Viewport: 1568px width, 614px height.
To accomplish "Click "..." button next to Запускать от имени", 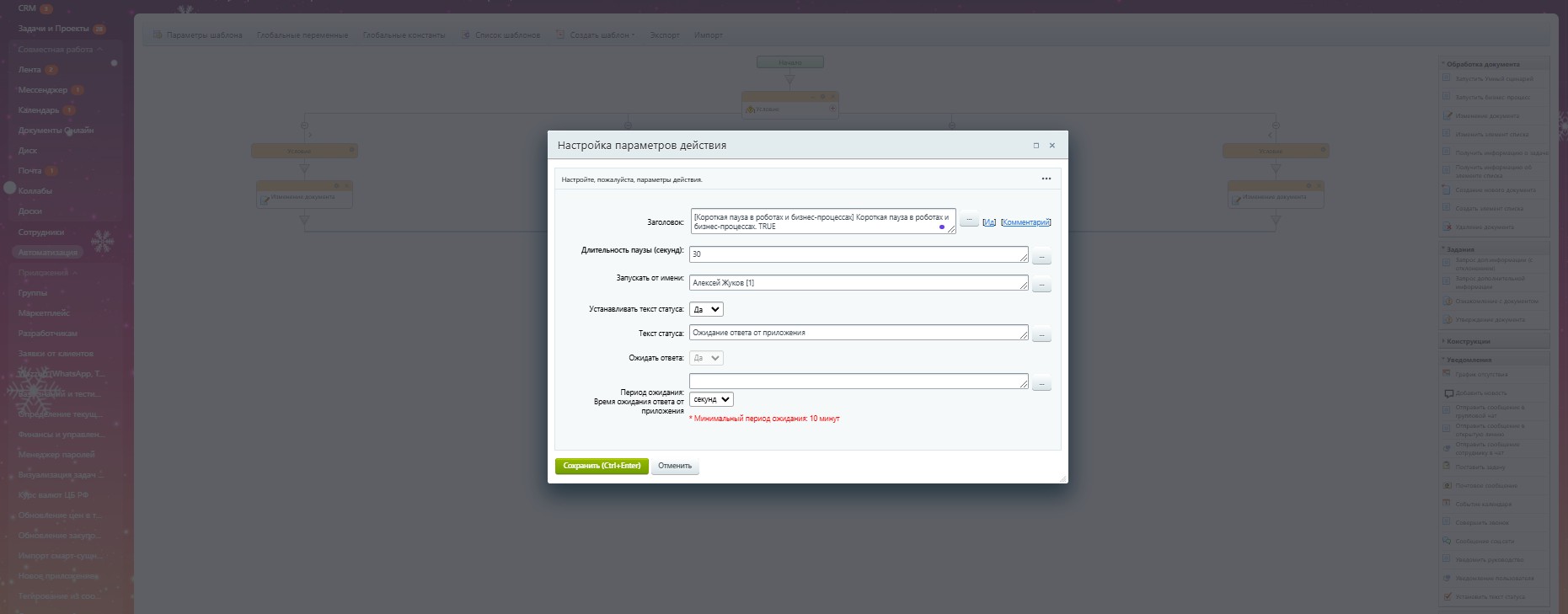I will click(1041, 285).
